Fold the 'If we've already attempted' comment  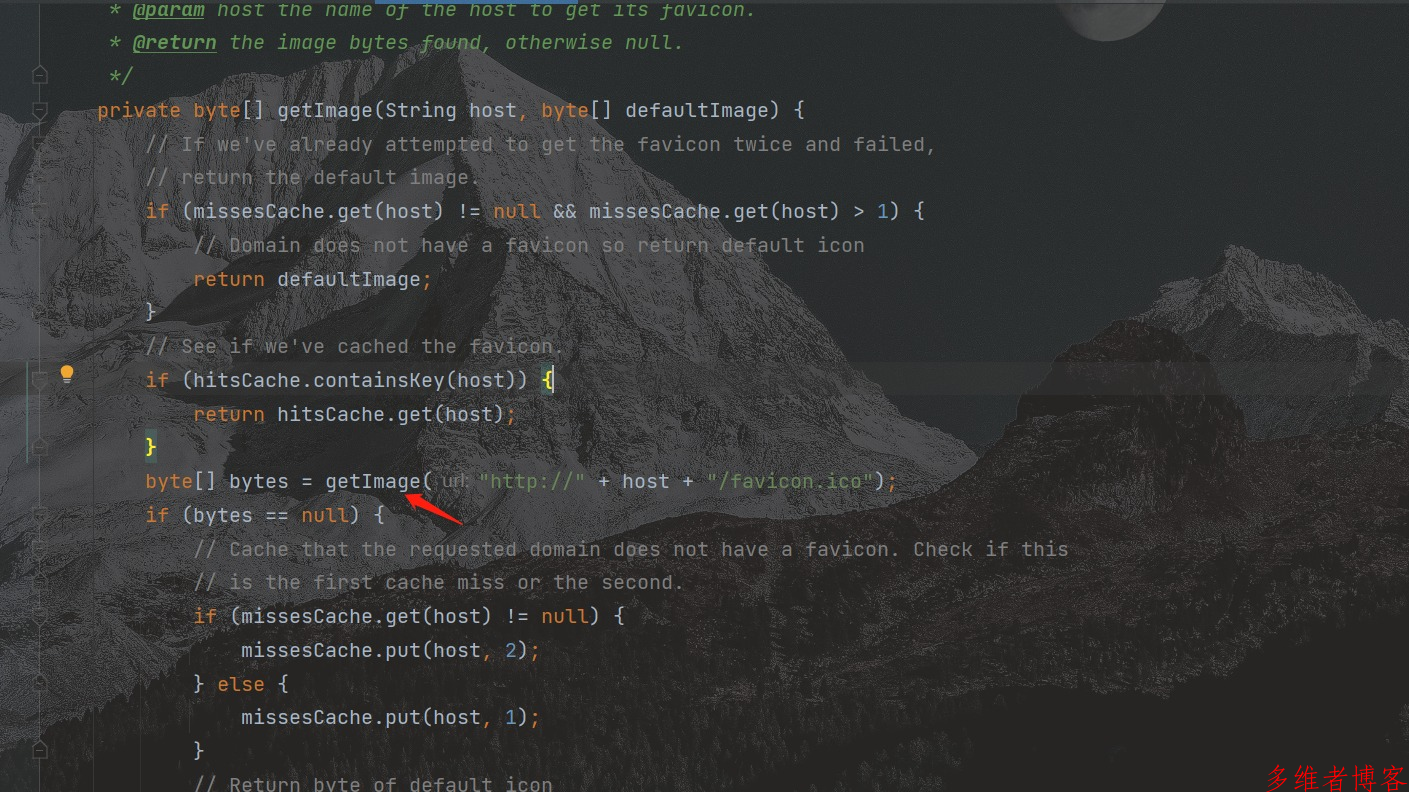pyautogui.click(x=40, y=144)
